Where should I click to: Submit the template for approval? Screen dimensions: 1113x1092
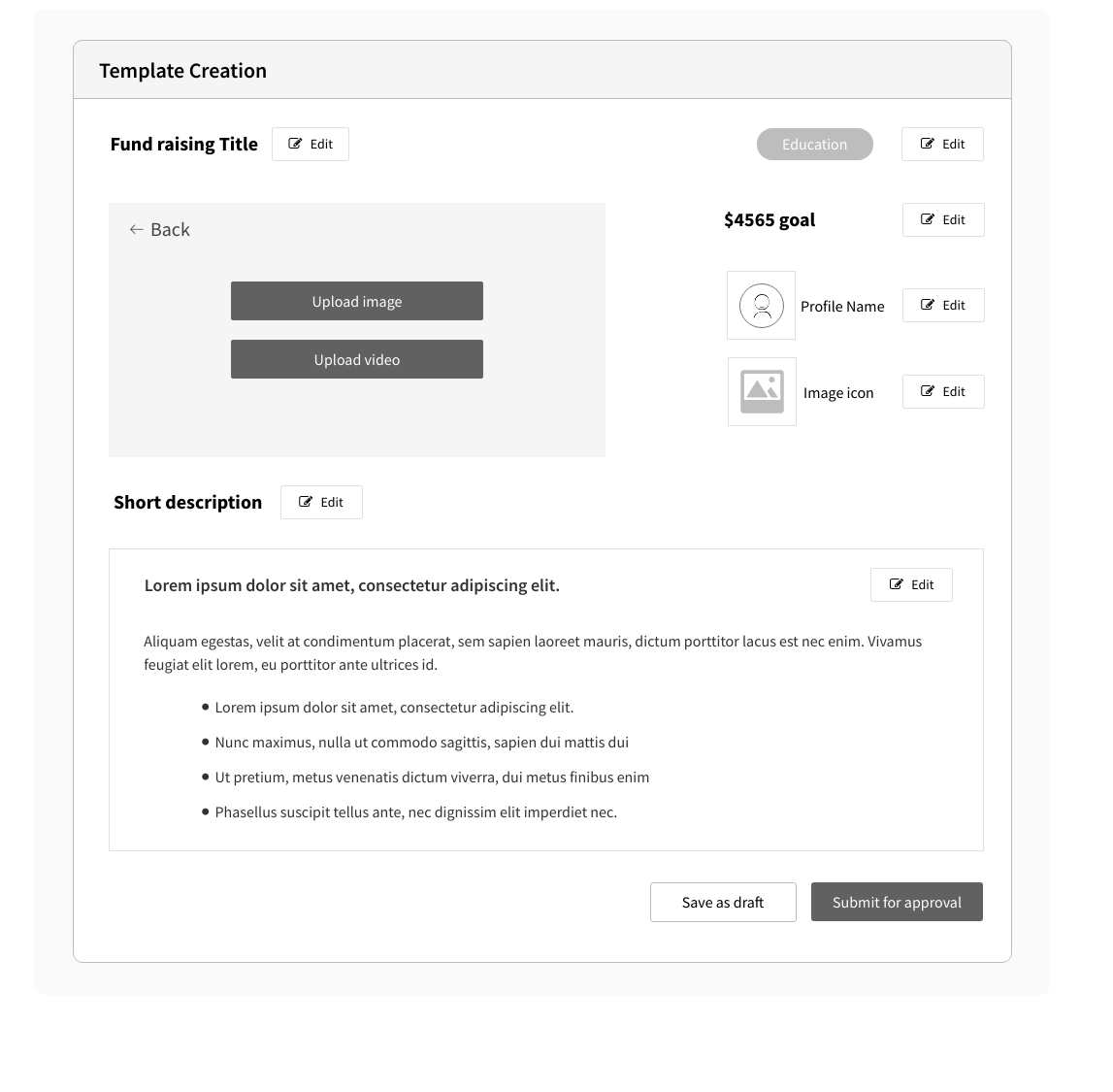897,902
